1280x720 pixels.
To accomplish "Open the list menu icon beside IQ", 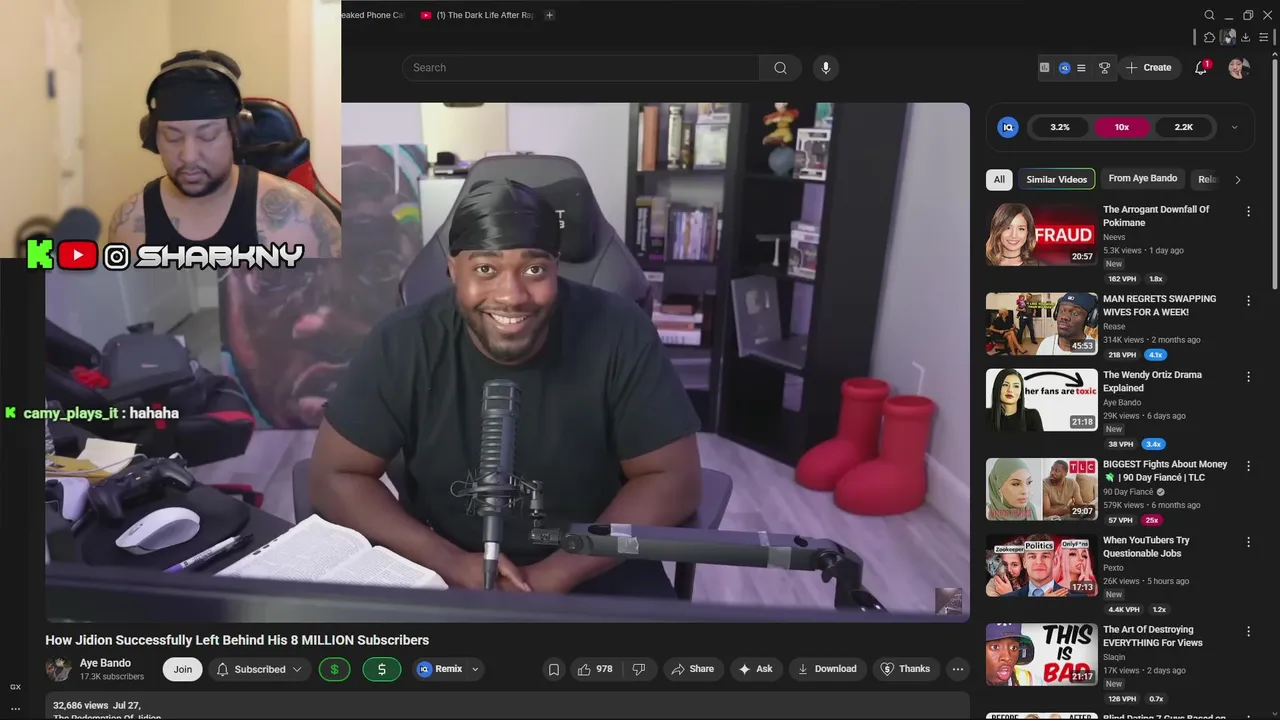I will point(1081,68).
